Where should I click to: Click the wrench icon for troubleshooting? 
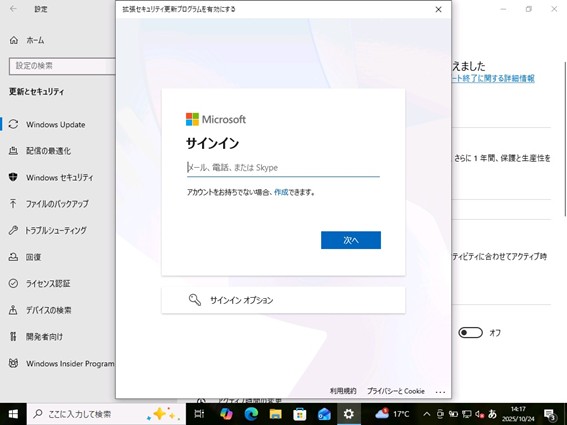pos(13,230)
